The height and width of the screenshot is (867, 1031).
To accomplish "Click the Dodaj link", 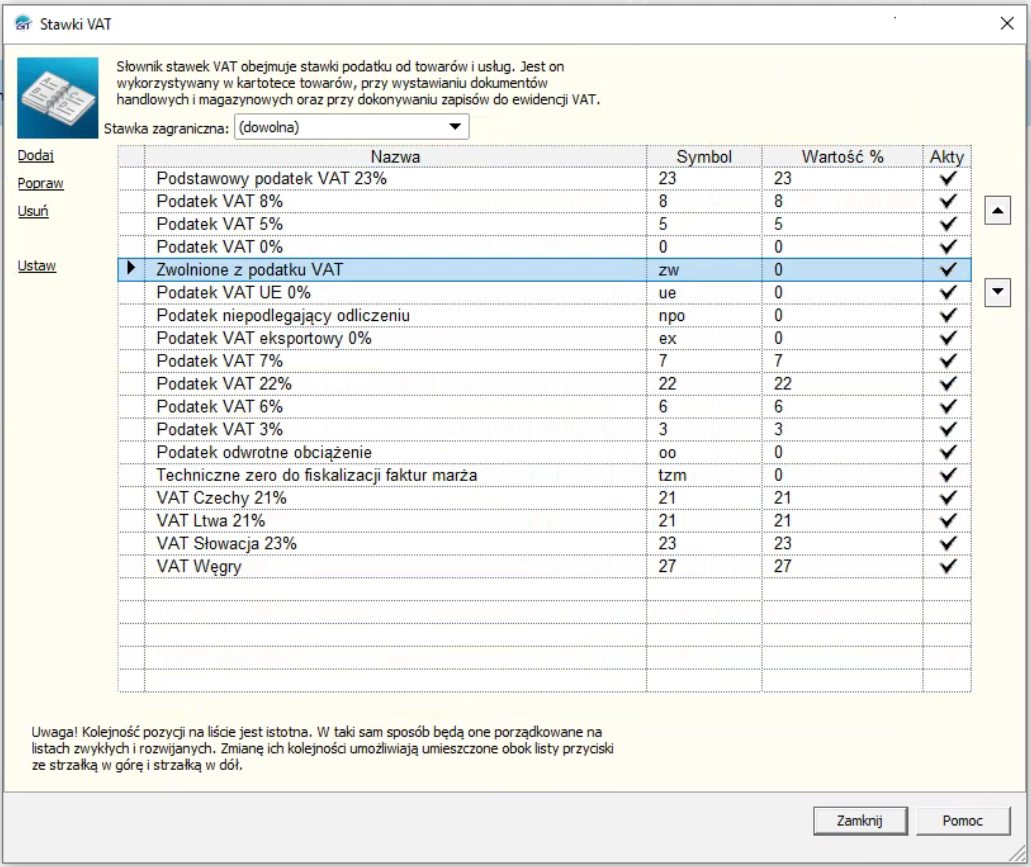I will (x=35, y=155).
